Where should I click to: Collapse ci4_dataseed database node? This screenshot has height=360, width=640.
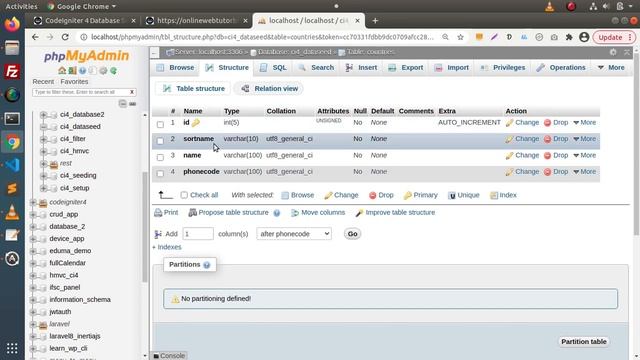[43, 127]
